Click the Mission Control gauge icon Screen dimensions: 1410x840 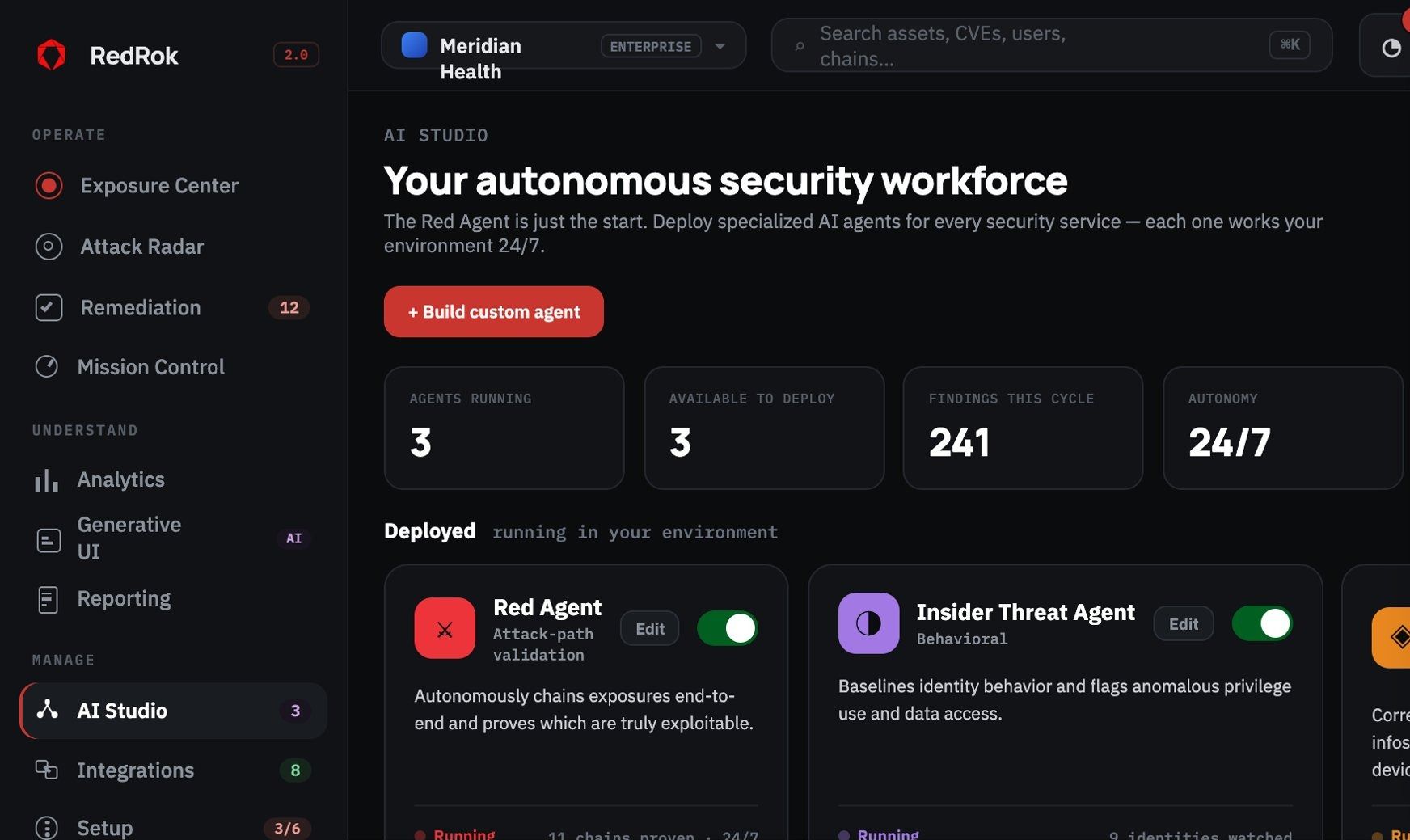coord(47,367)
